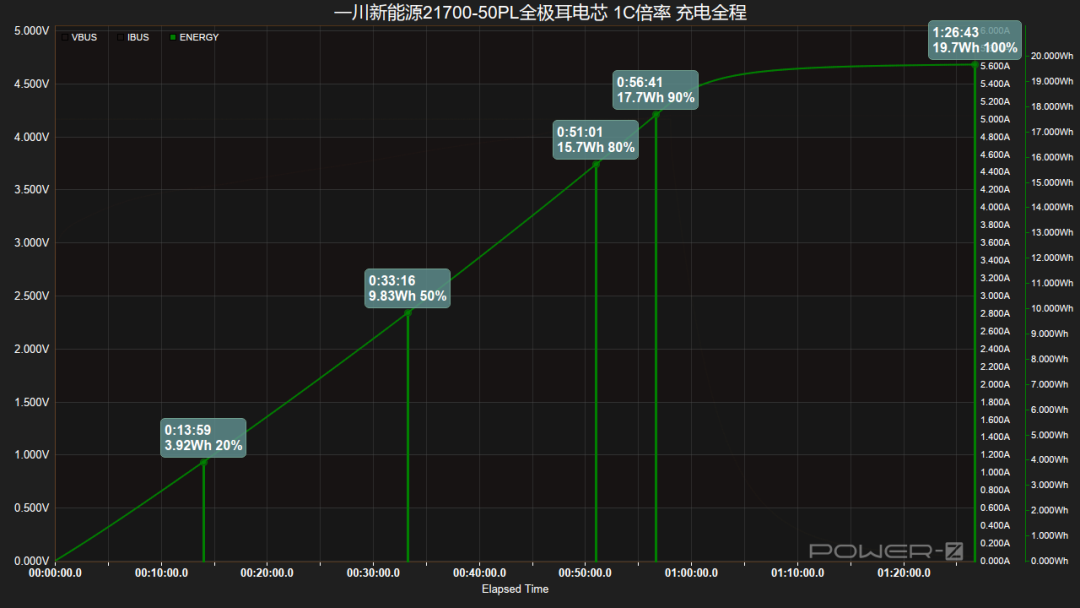Image resolution: width=1080 pixels, height=608 pixels.
Task: Click the curve marker dot at 80% charge
Action: pos(596,164)
